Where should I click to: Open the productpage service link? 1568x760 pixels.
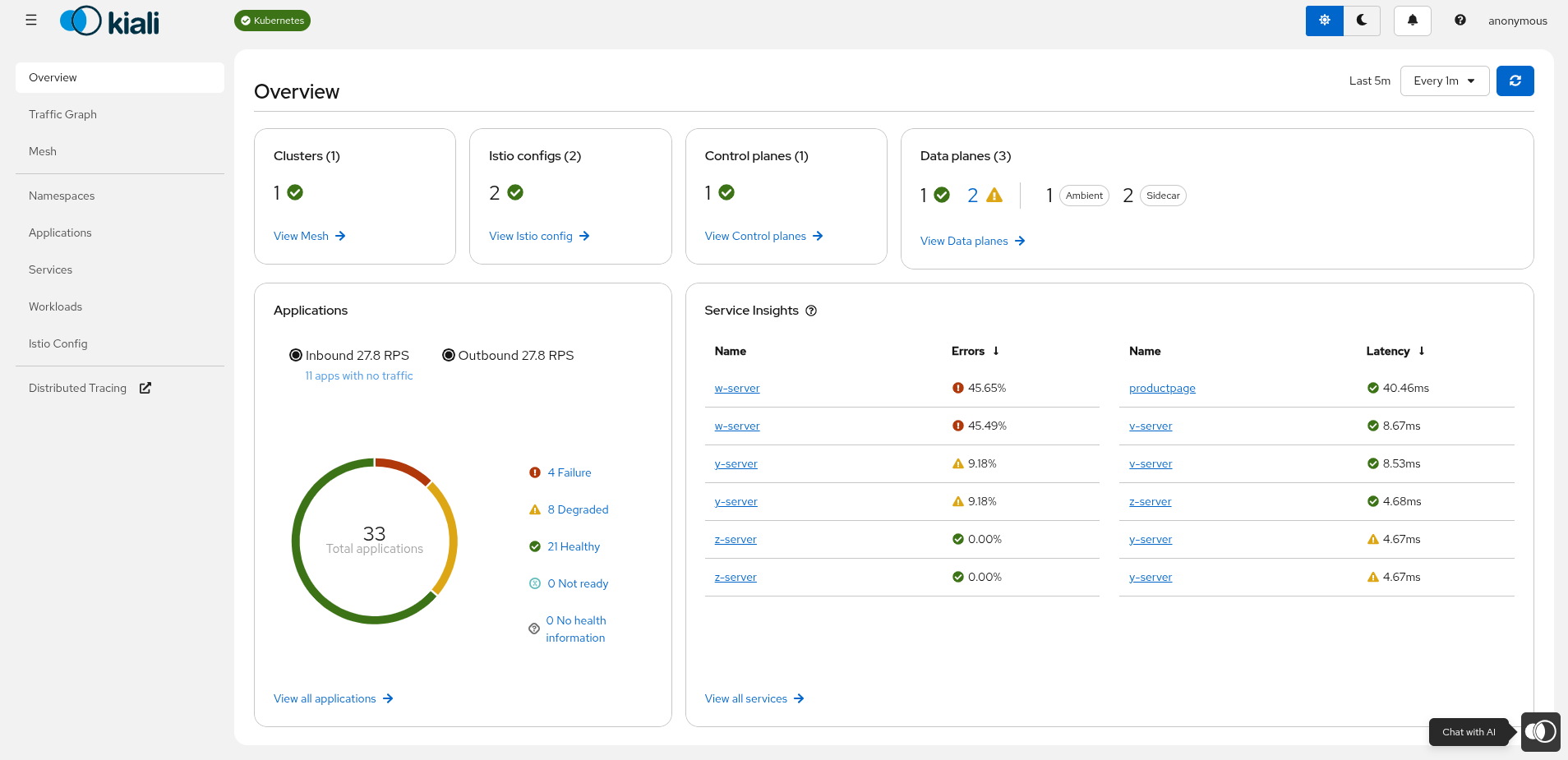point(1162,388)
